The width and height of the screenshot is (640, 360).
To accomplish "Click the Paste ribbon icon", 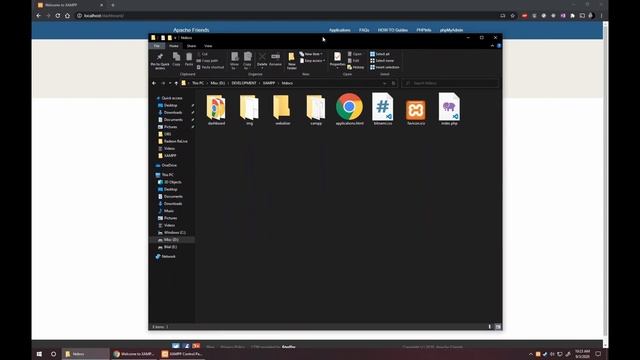I will (x=189, y=59).
